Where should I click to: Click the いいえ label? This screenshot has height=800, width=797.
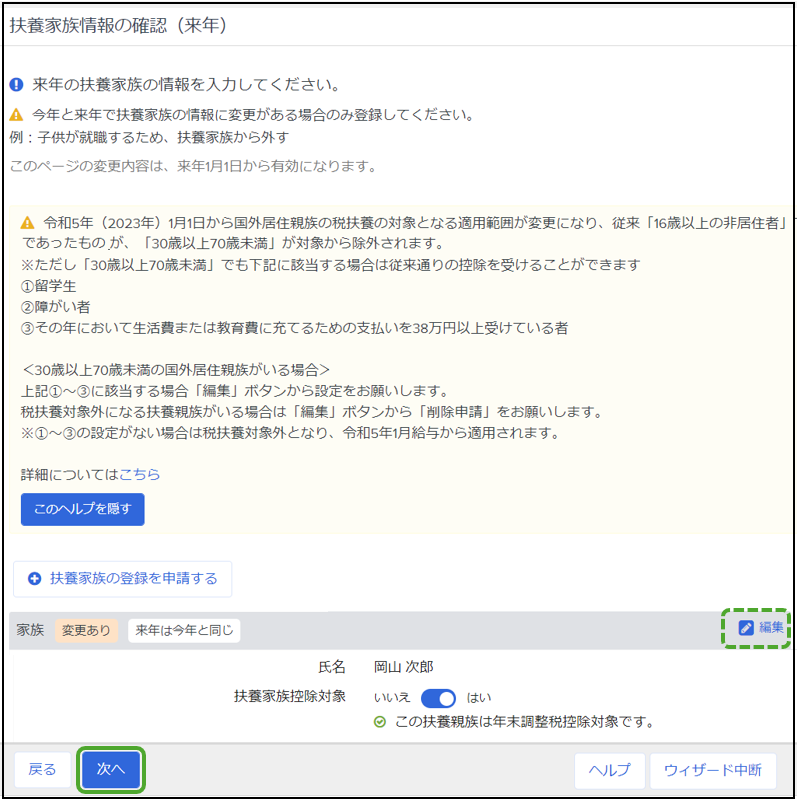click(392, 698)
